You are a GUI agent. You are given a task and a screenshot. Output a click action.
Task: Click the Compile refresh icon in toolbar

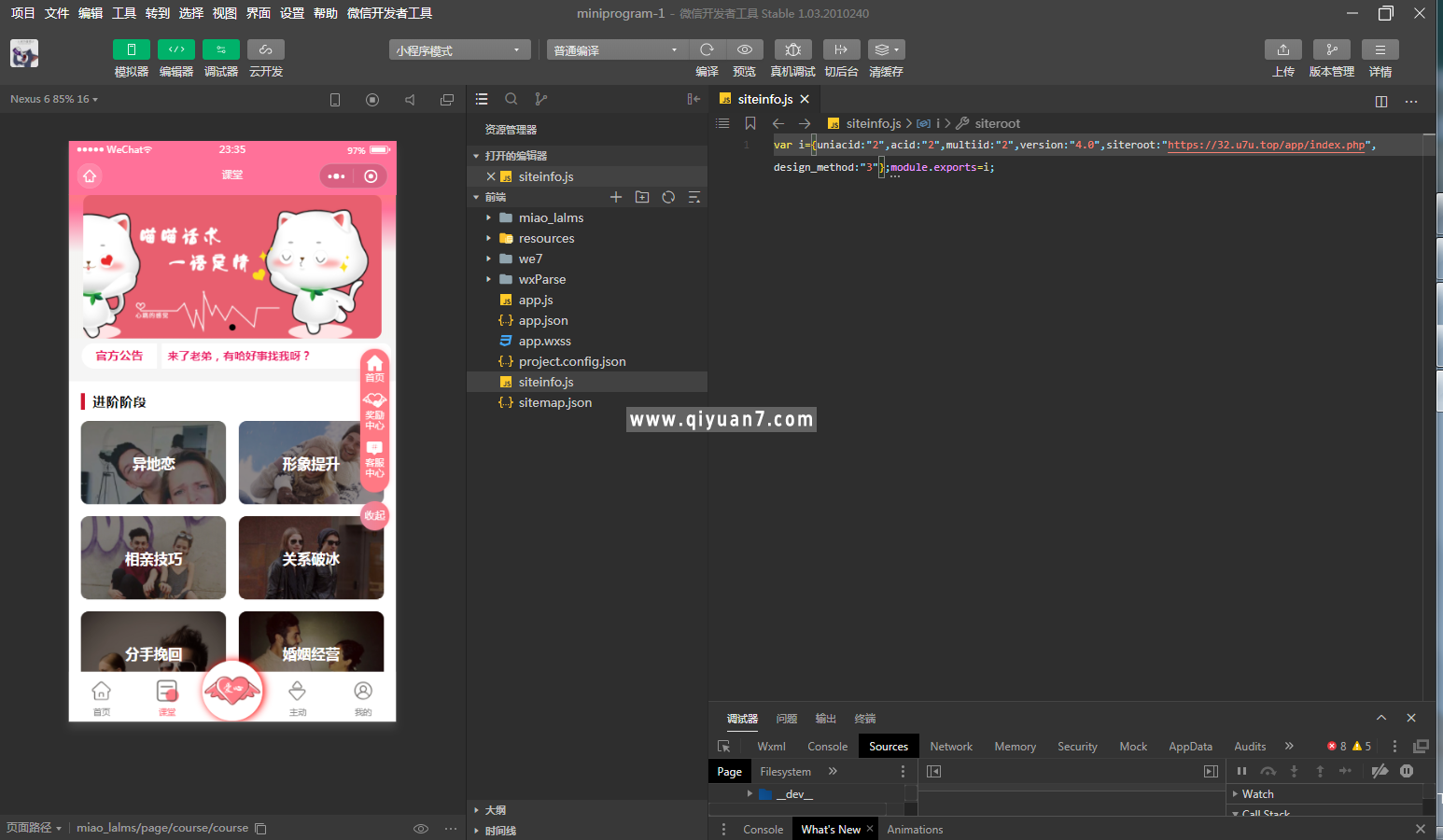[x=707, y=49]
